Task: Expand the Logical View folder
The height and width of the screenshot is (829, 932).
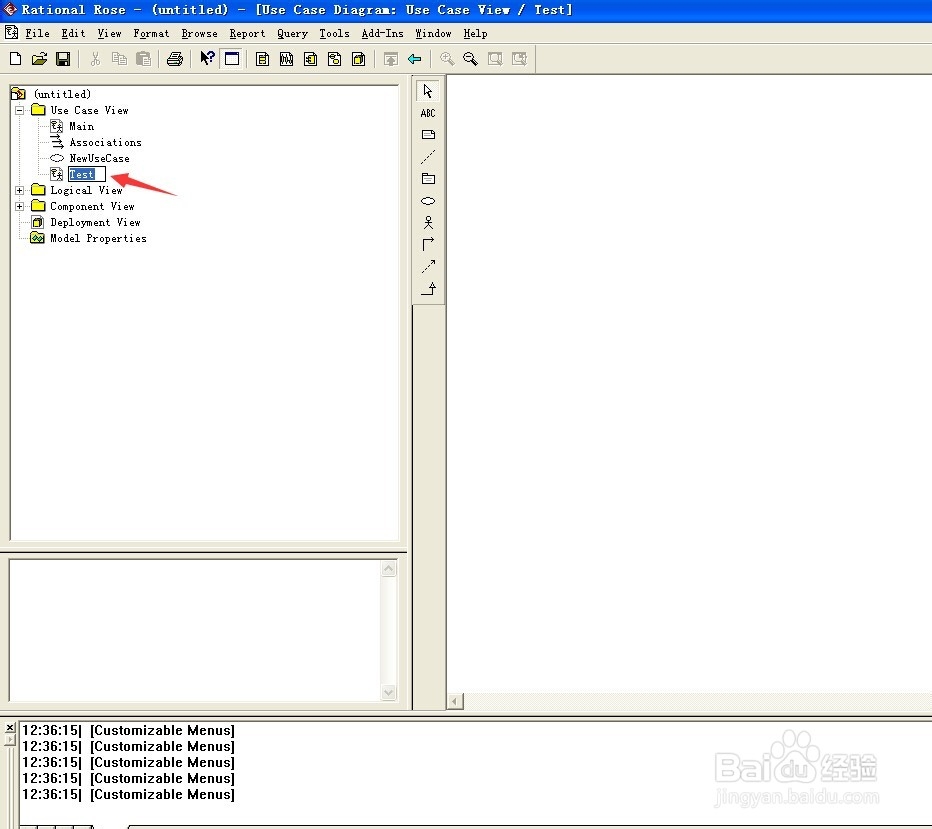Action: click(20, 190)
